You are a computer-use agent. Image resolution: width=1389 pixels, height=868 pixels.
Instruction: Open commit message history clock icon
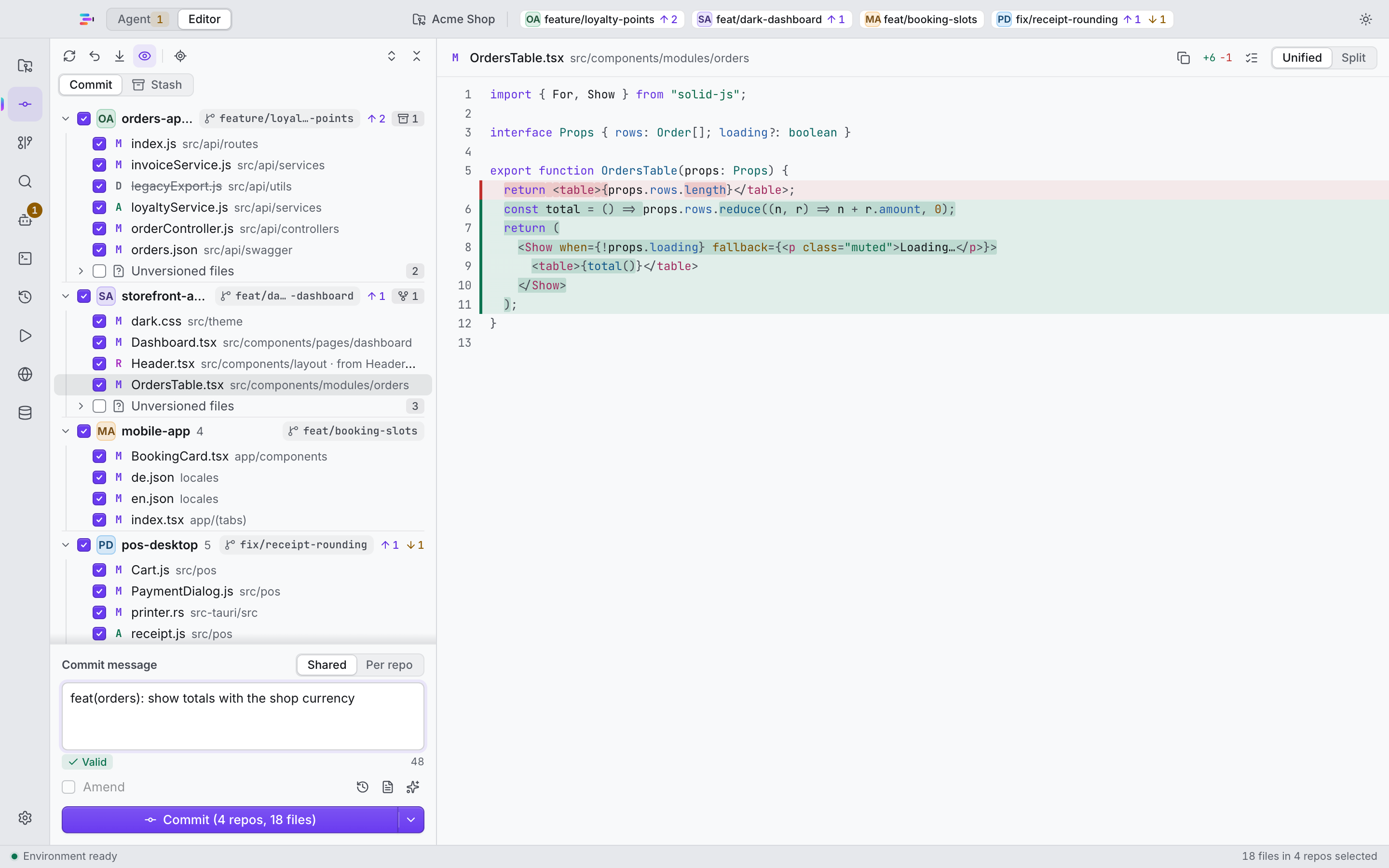[x=362, y=787]
